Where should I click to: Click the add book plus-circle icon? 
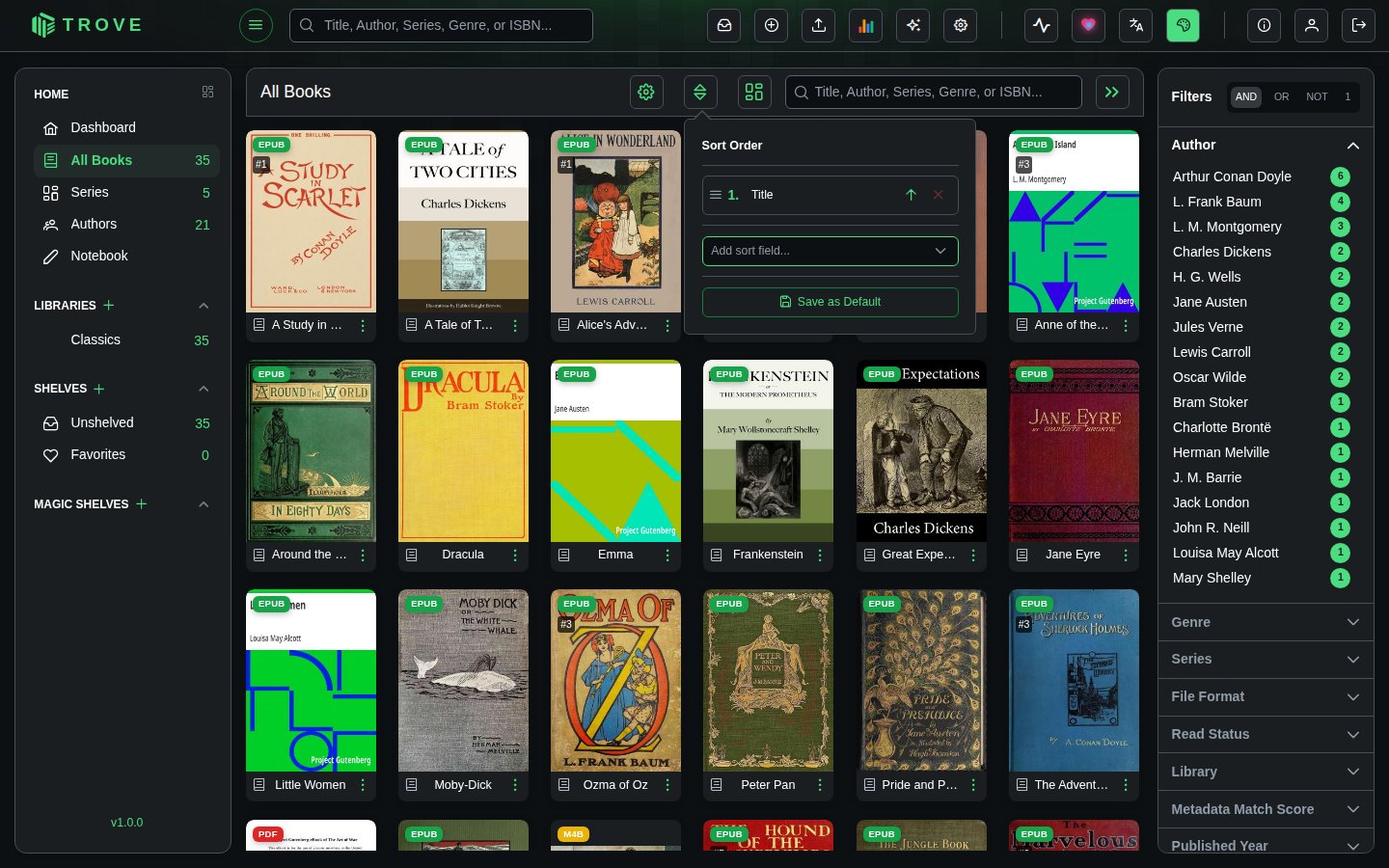pyautogui.click(x=772, y=26)
